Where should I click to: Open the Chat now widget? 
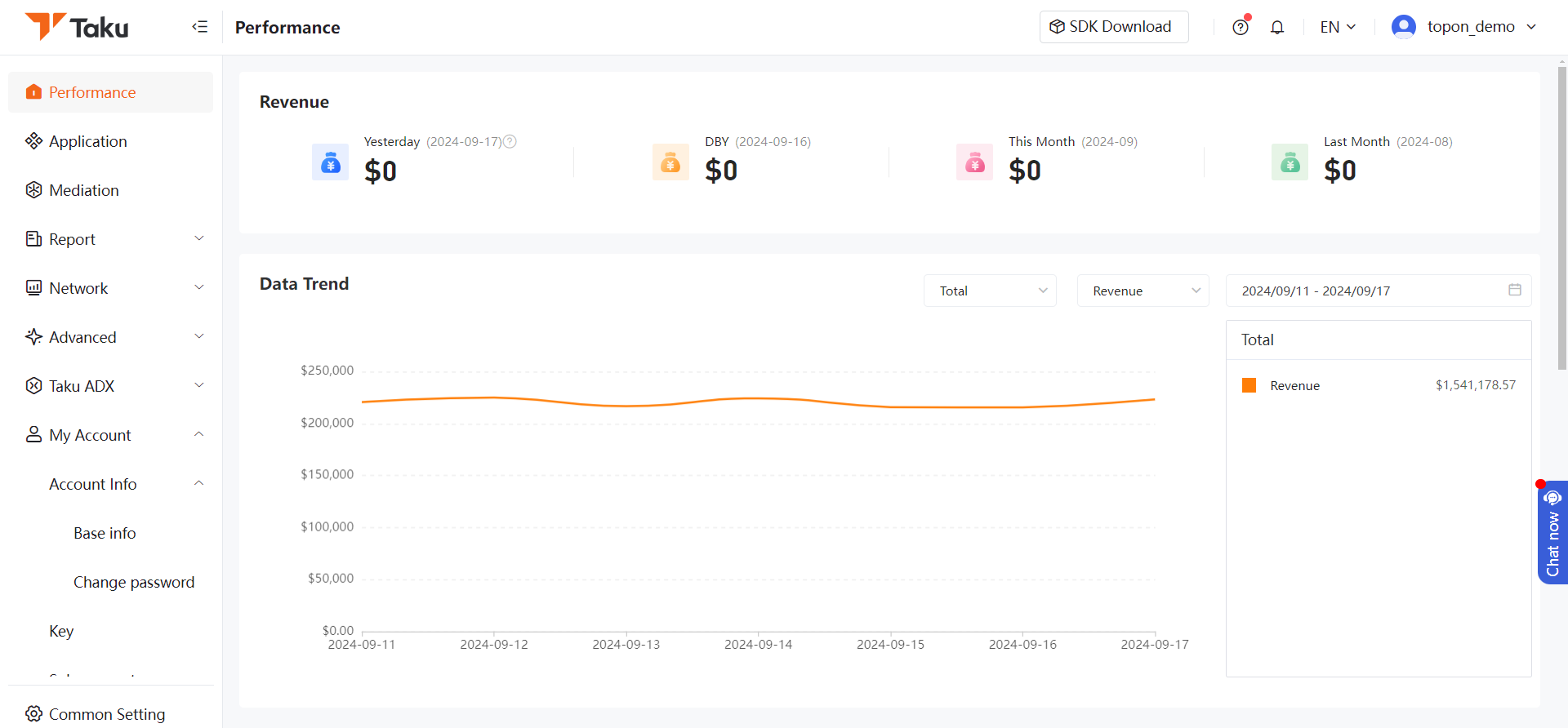tap(1552, 533)
